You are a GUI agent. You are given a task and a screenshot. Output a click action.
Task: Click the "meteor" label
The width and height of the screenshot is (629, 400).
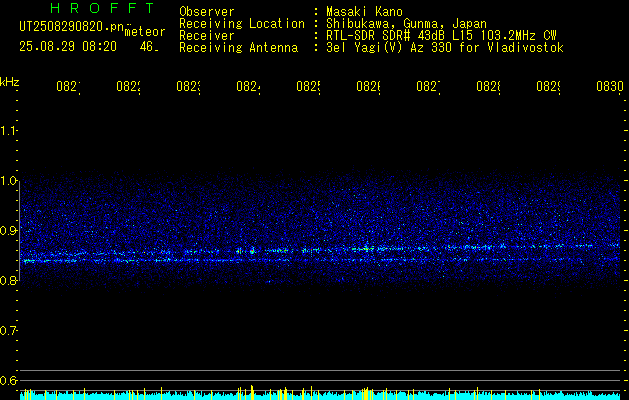coord(145,32)
